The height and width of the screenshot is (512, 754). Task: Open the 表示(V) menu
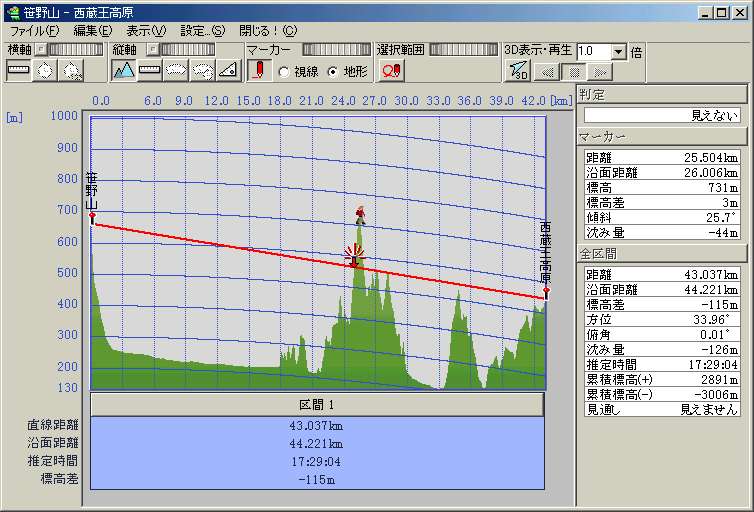tap(146, 31)
